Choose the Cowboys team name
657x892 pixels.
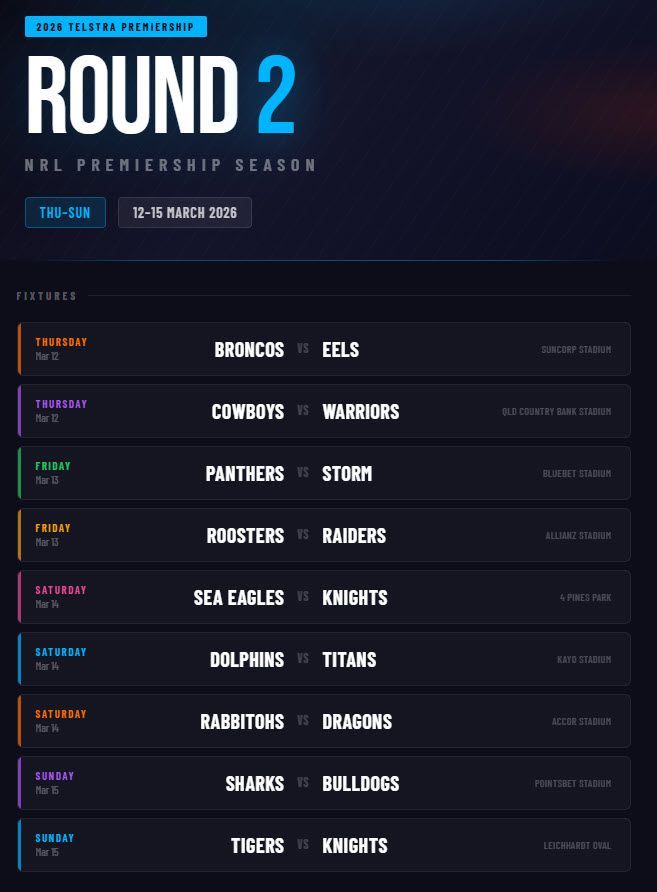coord(248,412)
